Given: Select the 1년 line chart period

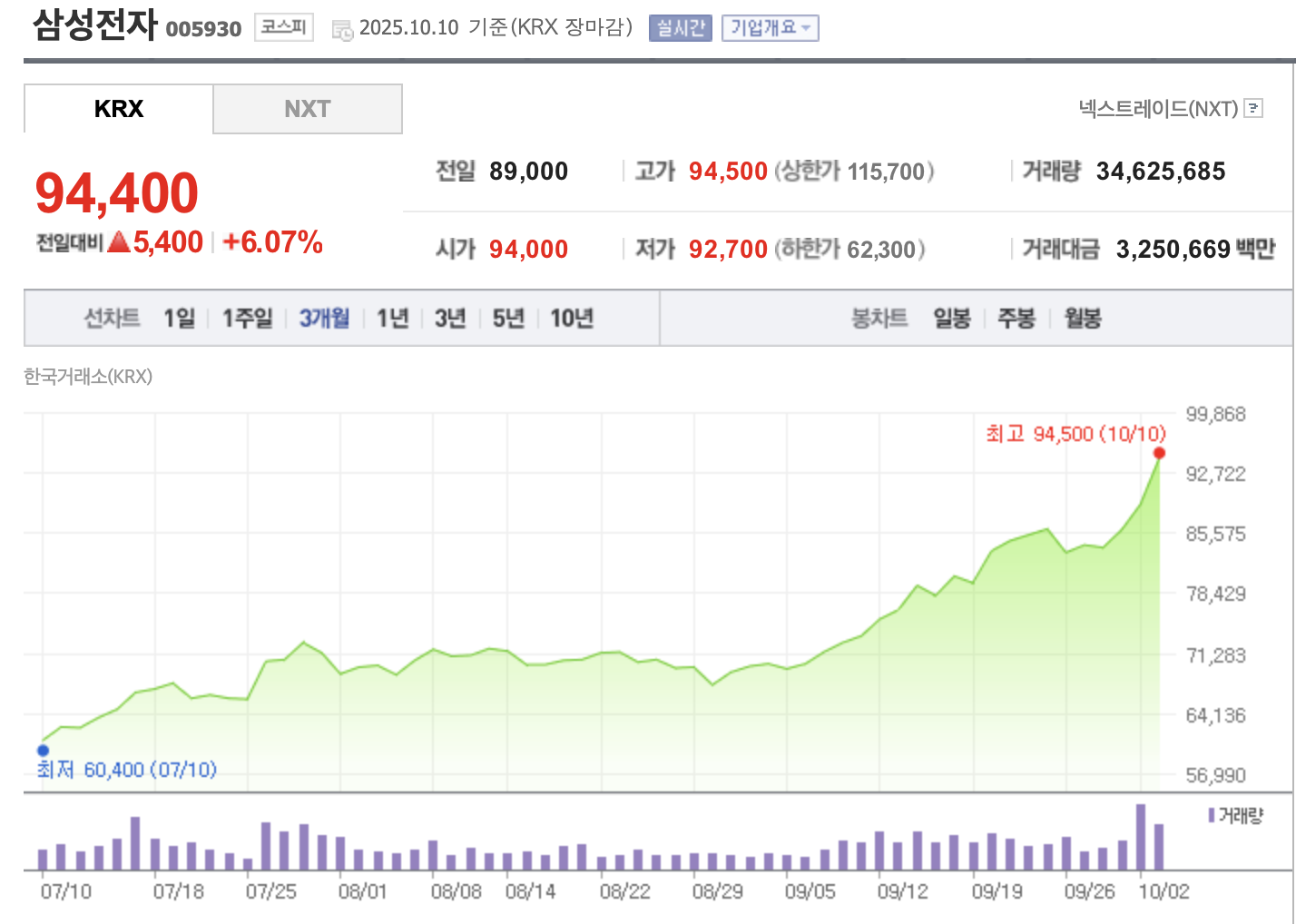Looking at the screenshot, I should (x=393, y=318).
